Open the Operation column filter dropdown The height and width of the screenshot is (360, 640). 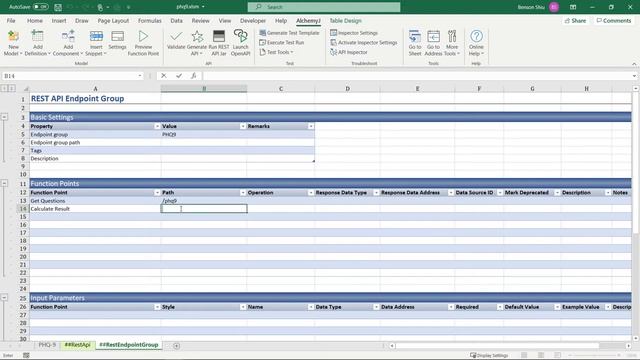311,192
